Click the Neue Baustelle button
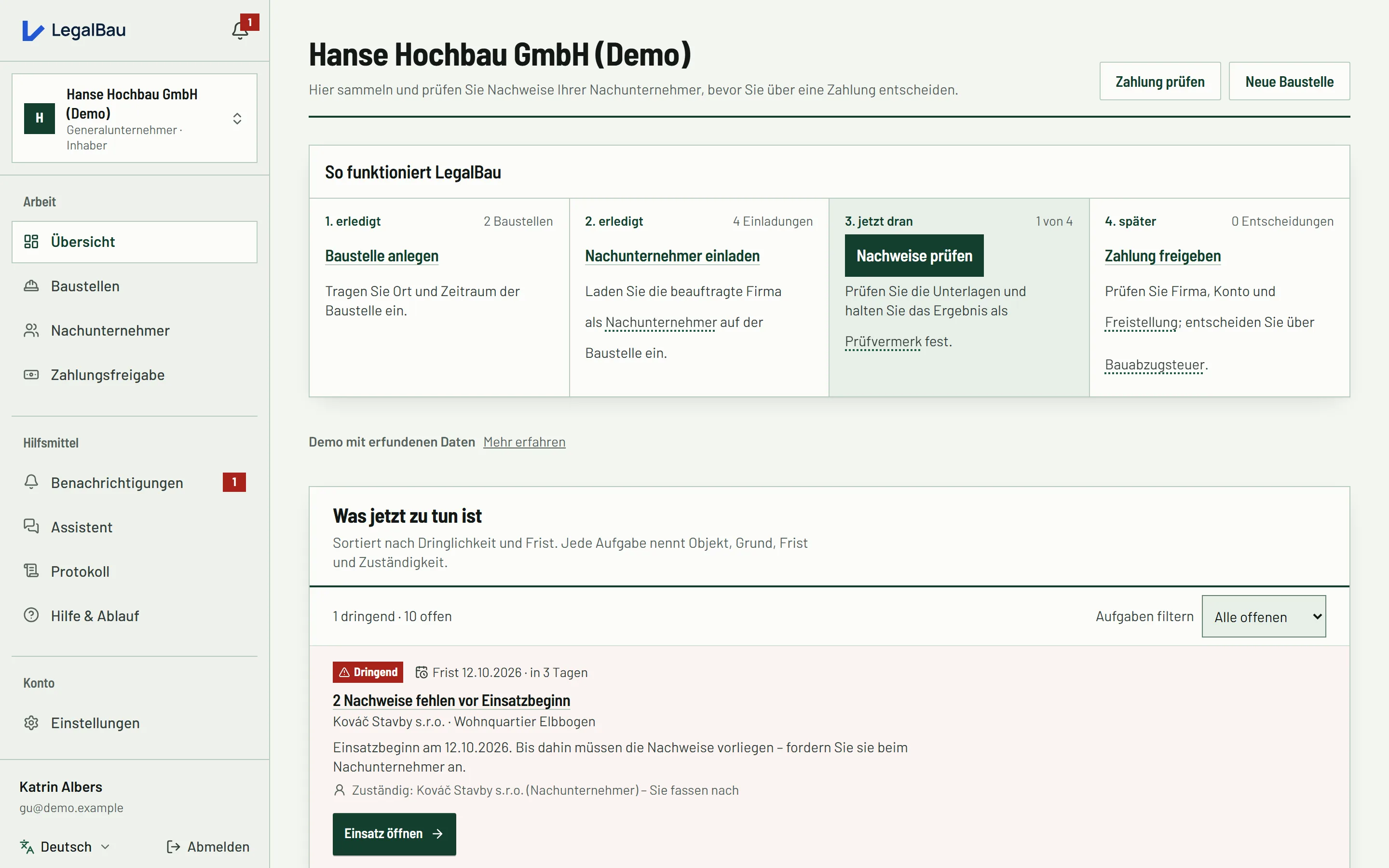The height and width of the screenshot is (868, 1389). (1289, 81)
